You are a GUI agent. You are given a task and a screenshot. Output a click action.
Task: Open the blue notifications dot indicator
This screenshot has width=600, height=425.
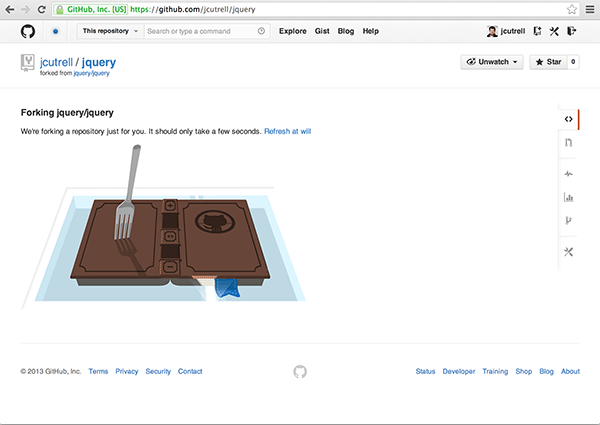pos(55,31)
